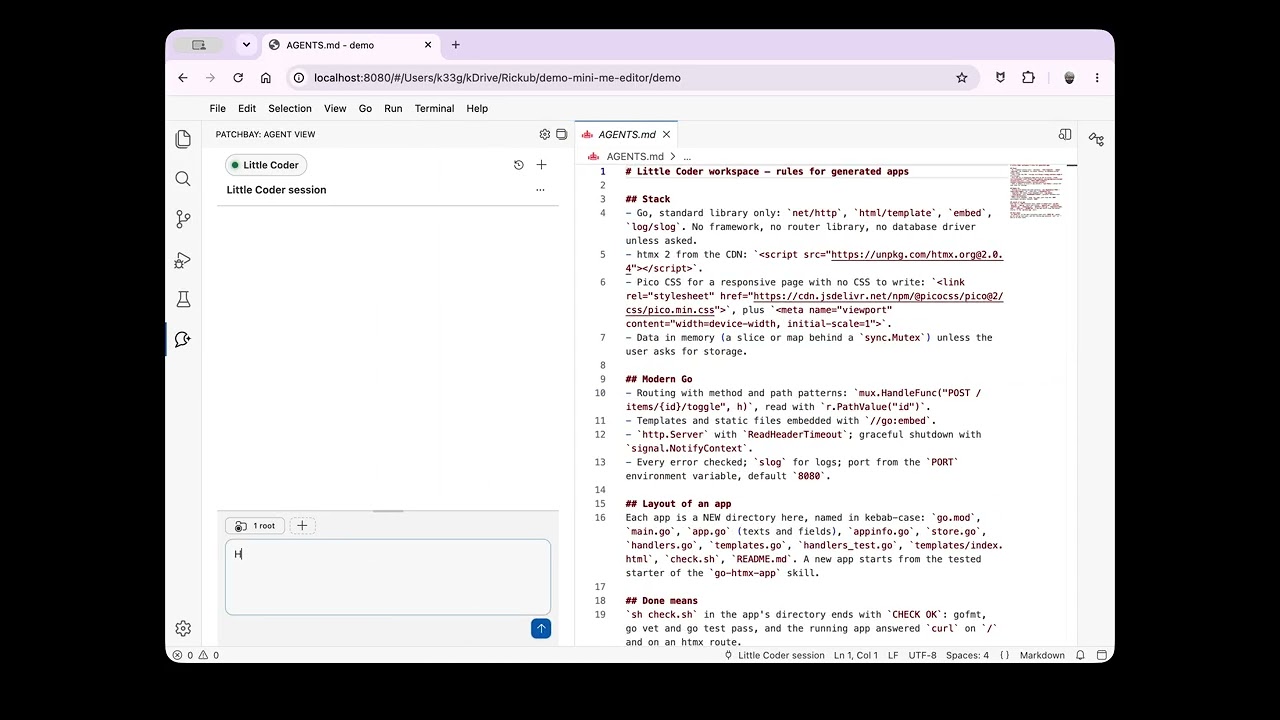Toggle the editor preview split icon

(x=1065, y=134)
